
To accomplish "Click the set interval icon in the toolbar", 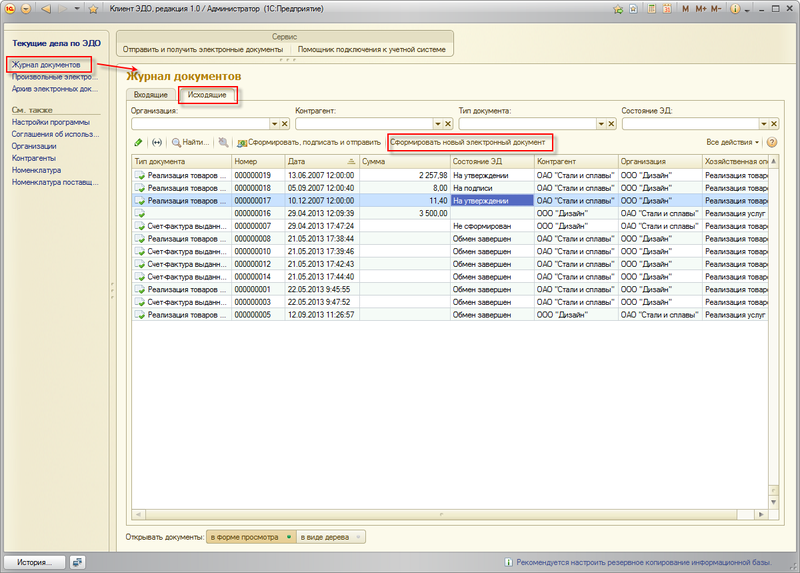I will point(157,143).
